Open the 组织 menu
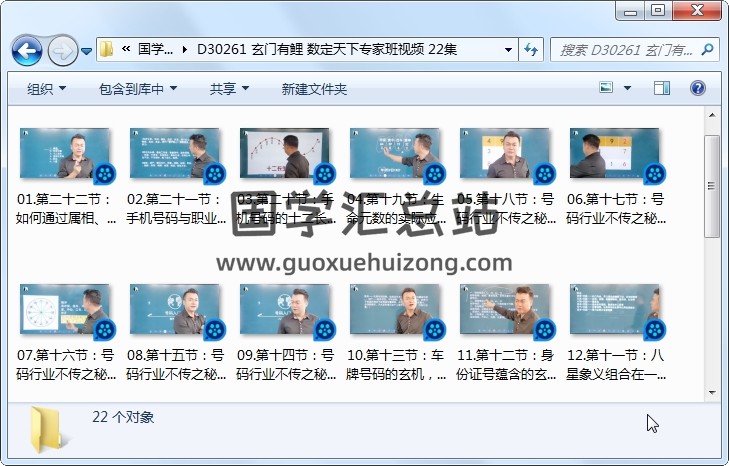The height and width of the screenshot is (466, 729). [x=46, y=89]
